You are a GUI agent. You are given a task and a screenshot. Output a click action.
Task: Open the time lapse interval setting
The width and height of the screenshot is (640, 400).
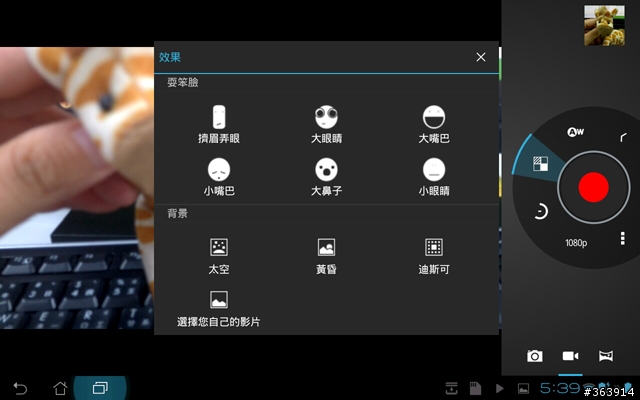(x=541, y=211)
